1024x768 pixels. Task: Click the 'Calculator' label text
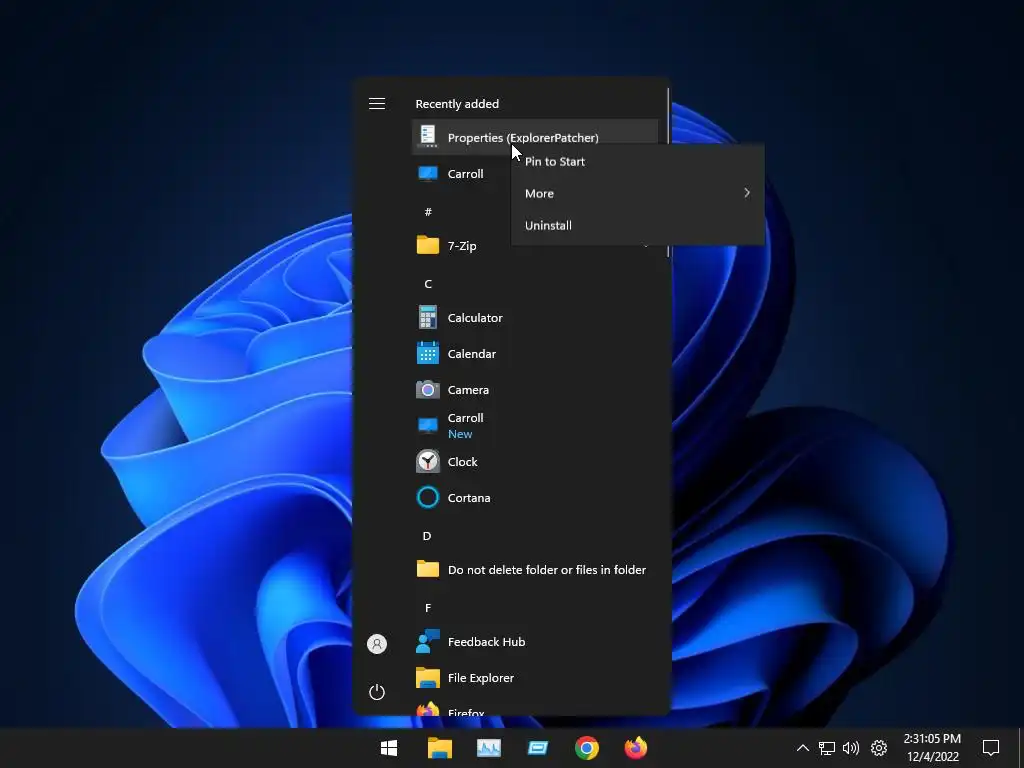click(x=475, y=318)
